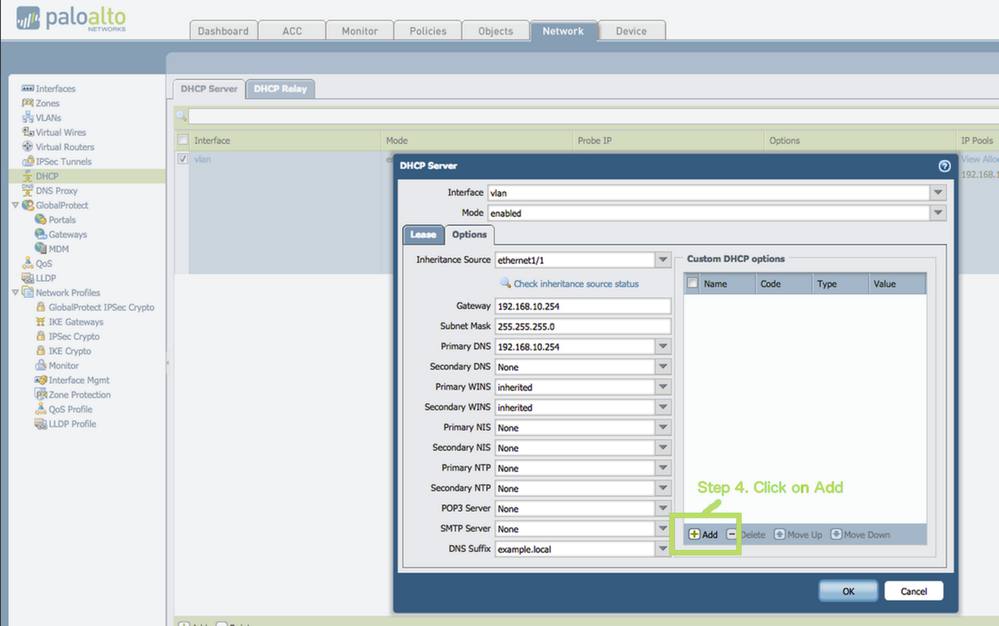Click the Add icon under Custom DHCP options

[x=694, y=535]
